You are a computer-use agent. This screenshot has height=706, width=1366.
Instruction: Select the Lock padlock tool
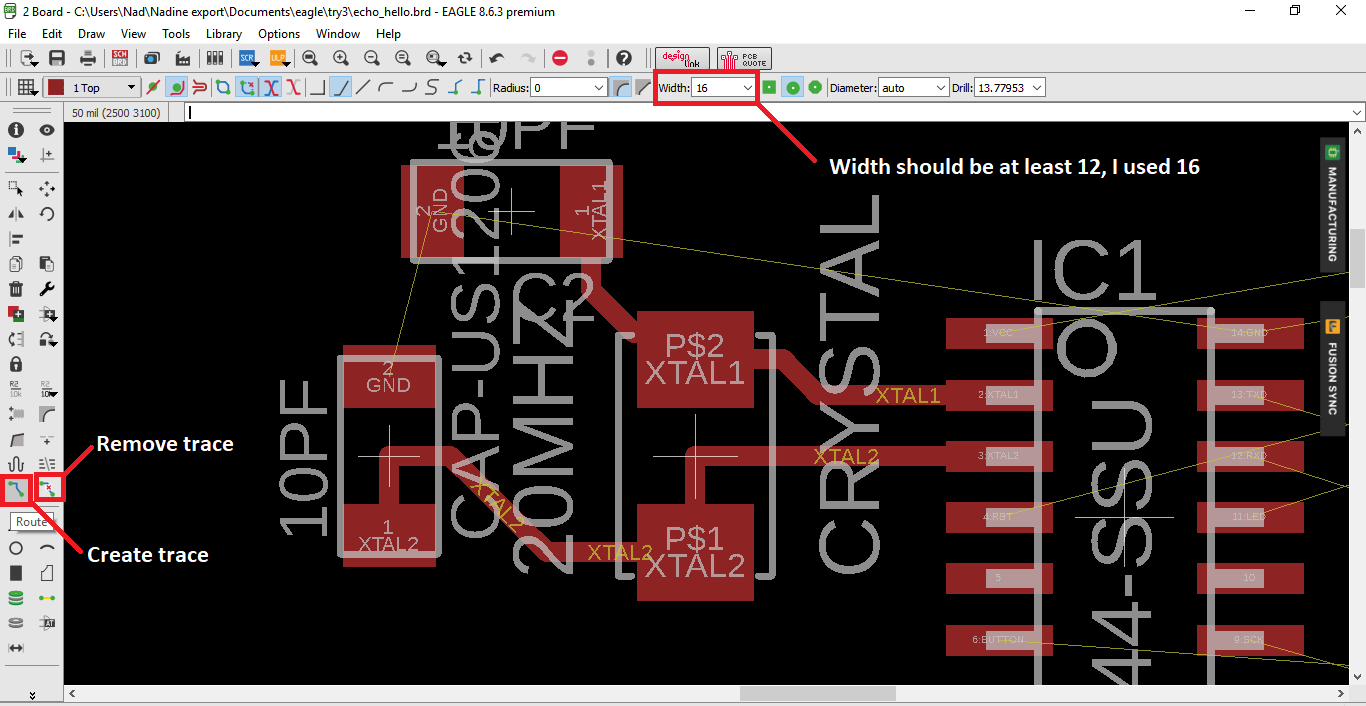pyautogui.click(x=16, y=364)
